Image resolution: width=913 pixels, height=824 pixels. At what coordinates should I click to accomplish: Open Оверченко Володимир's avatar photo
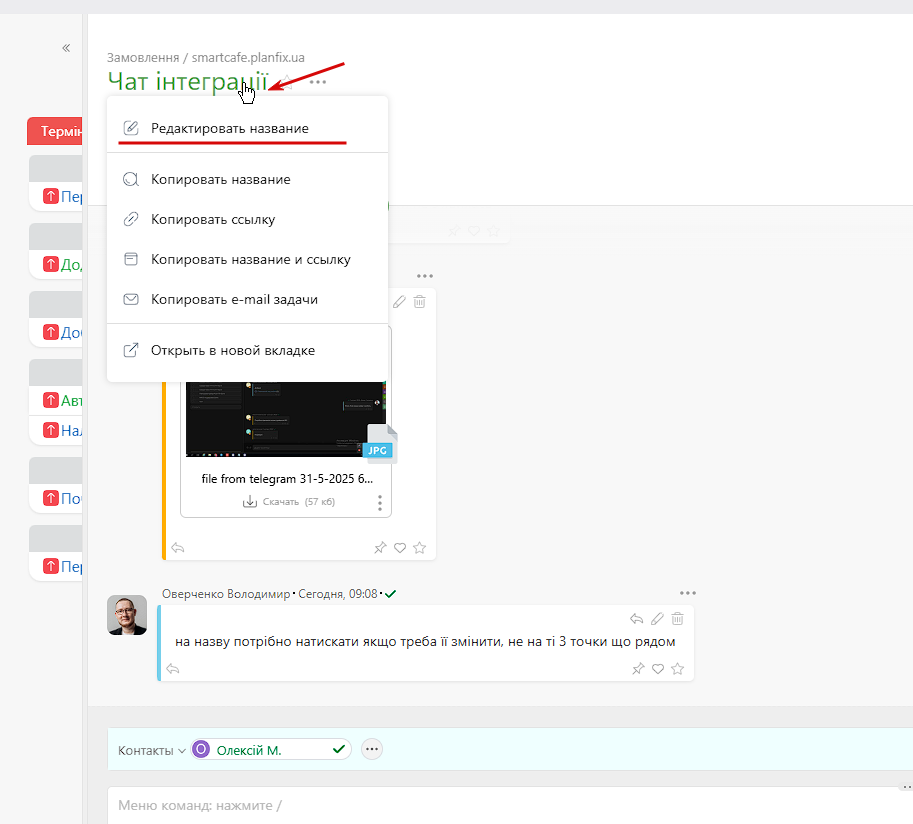click(127, 615)
